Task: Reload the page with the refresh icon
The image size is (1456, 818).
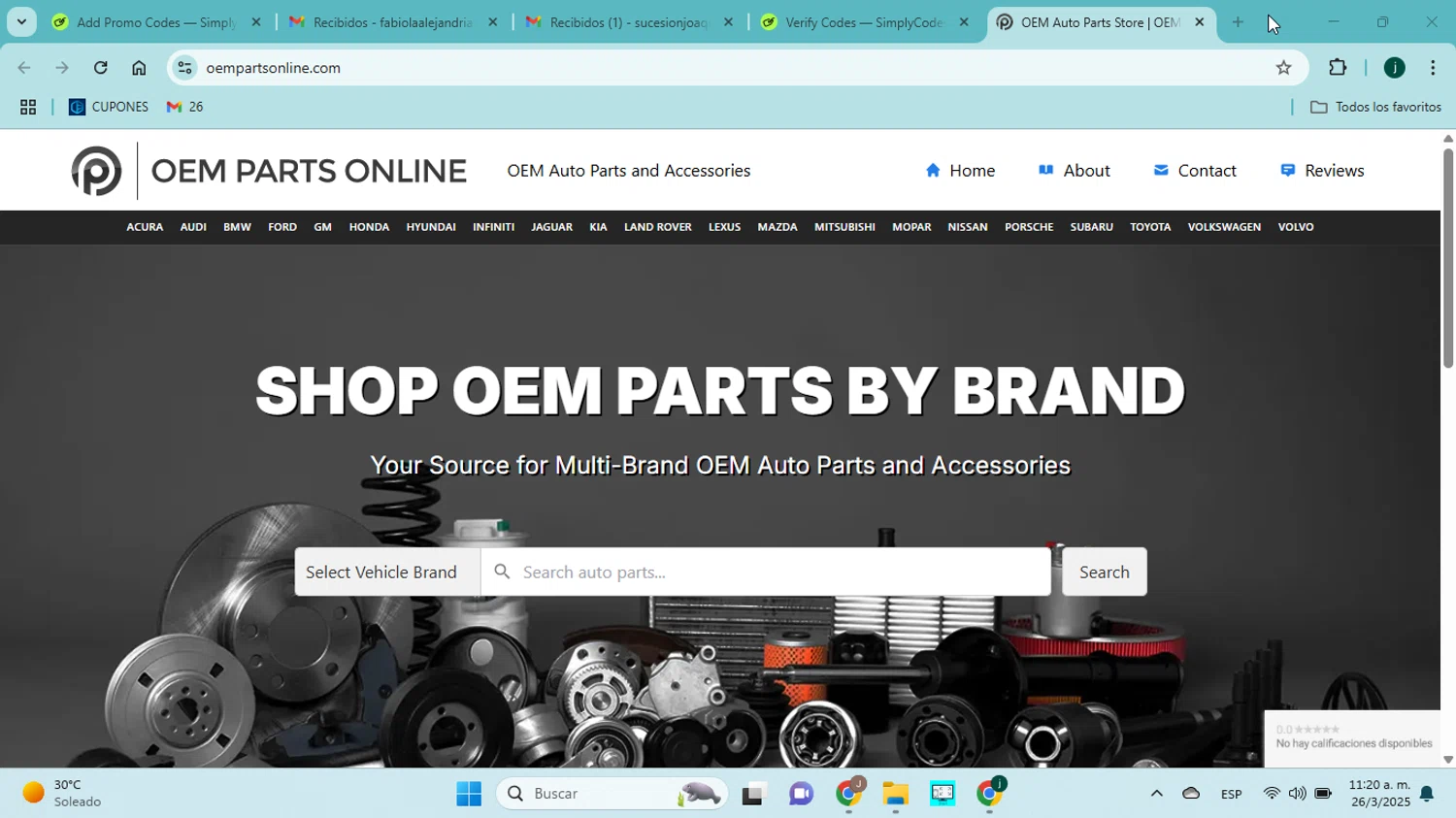Action: click(101, 68)
